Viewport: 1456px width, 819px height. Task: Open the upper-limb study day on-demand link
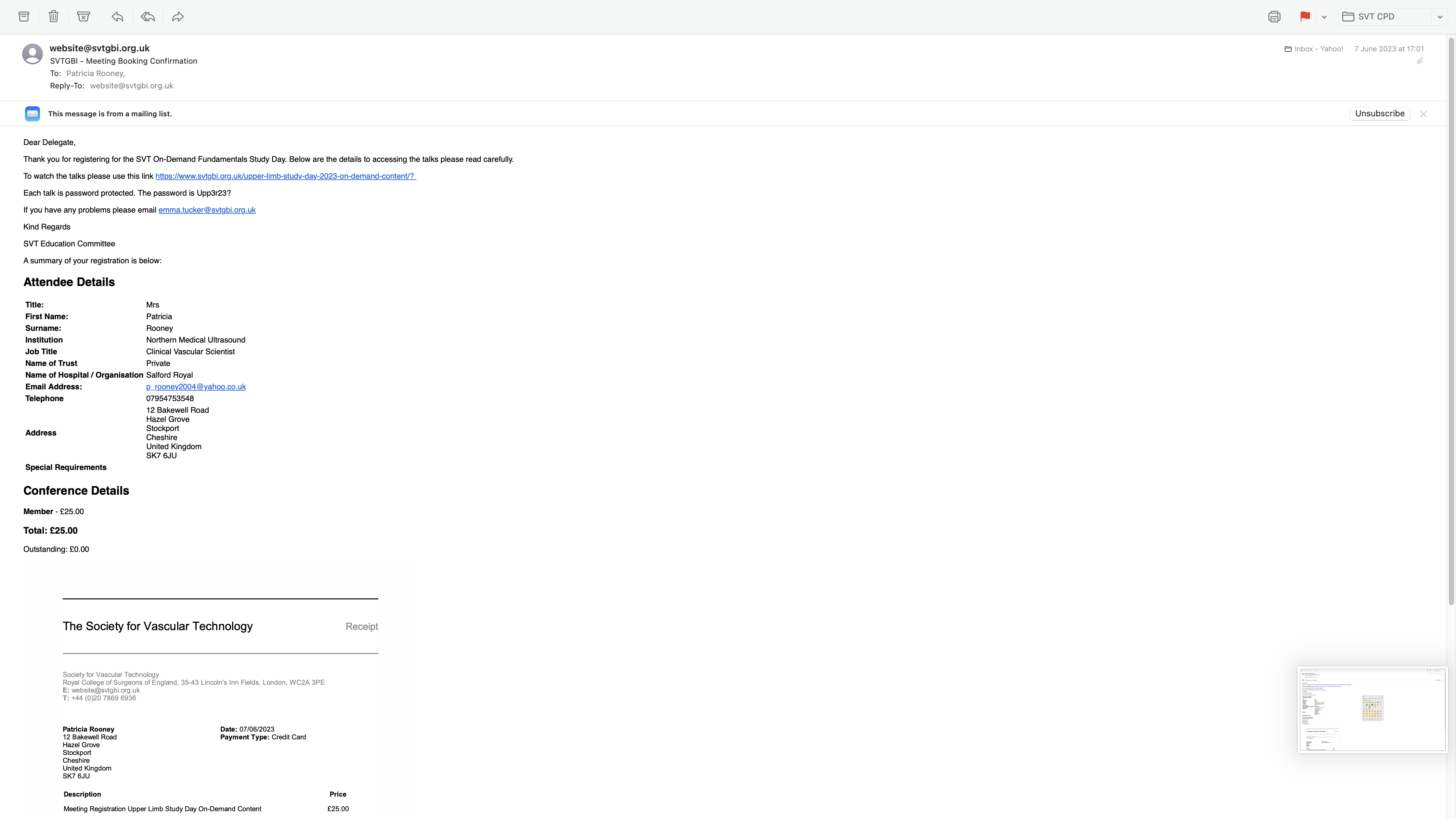click(x=285, y=176)
